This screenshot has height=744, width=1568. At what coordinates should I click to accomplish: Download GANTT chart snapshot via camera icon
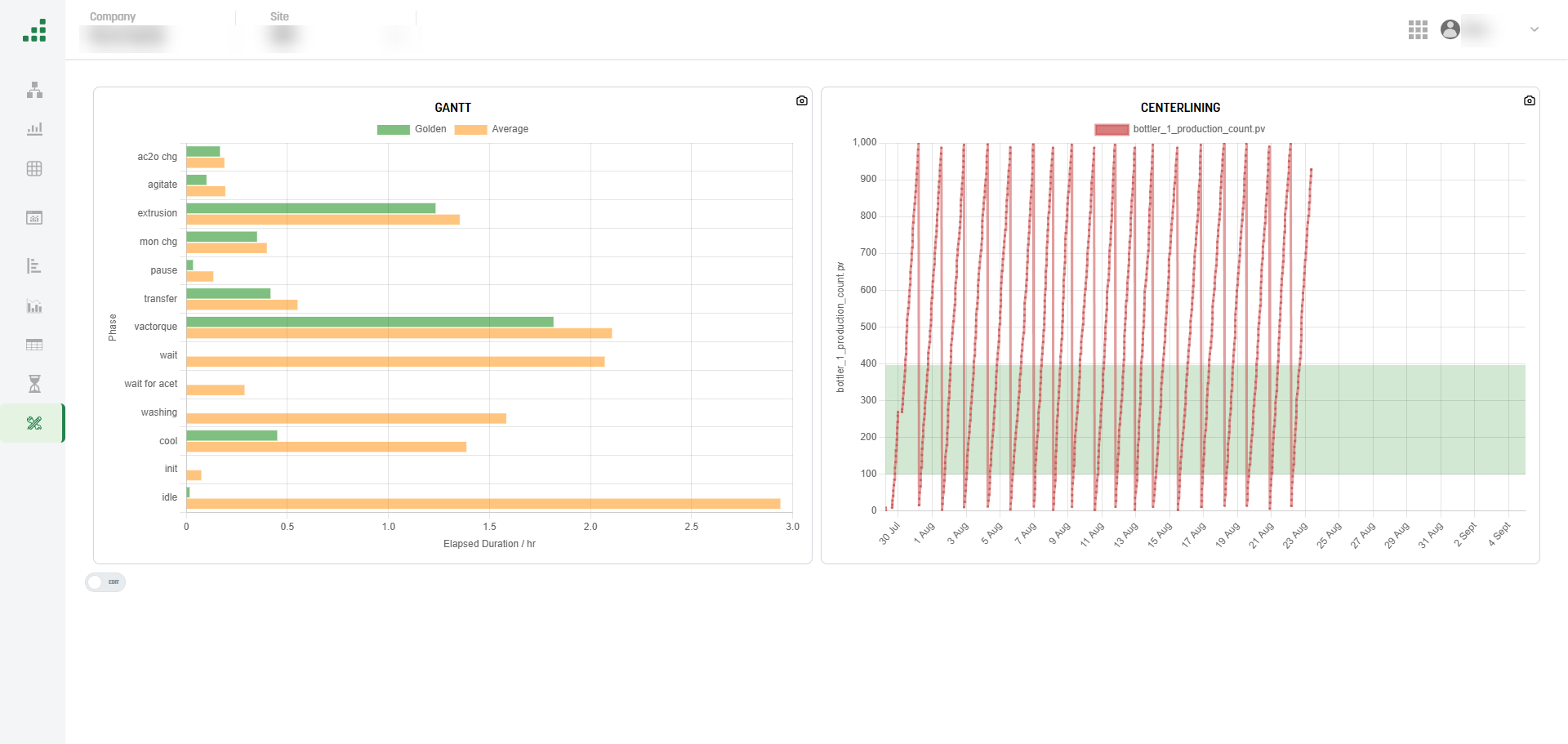coord(802,100)
